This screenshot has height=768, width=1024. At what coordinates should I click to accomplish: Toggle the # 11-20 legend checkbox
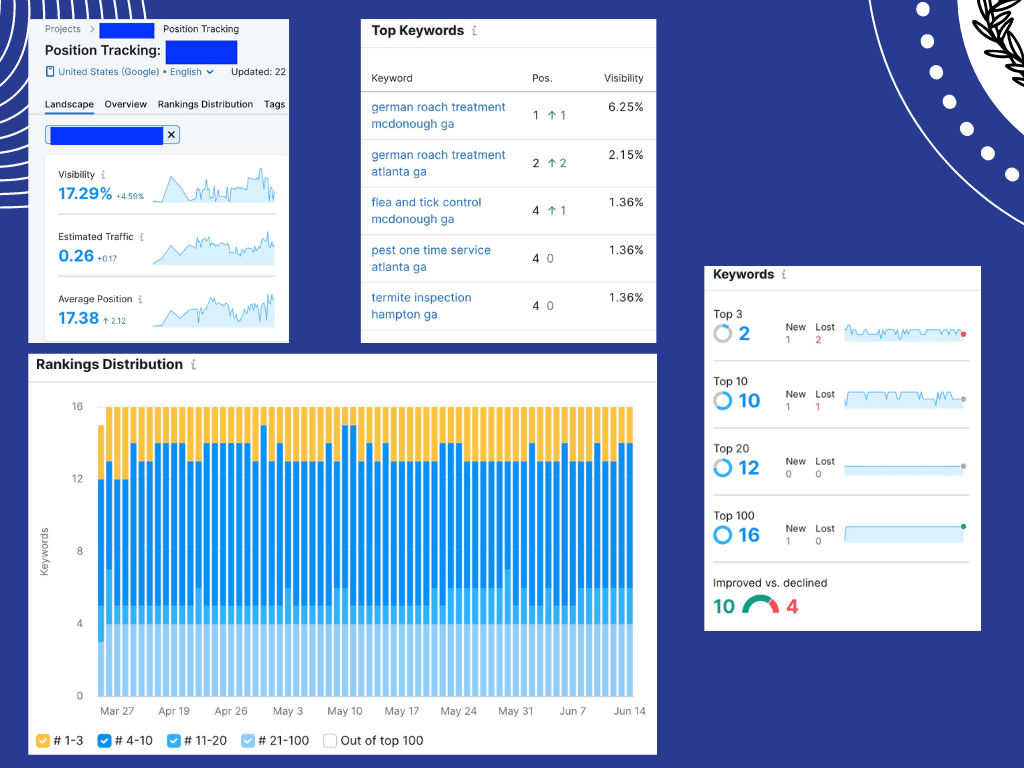pos(174,741)
